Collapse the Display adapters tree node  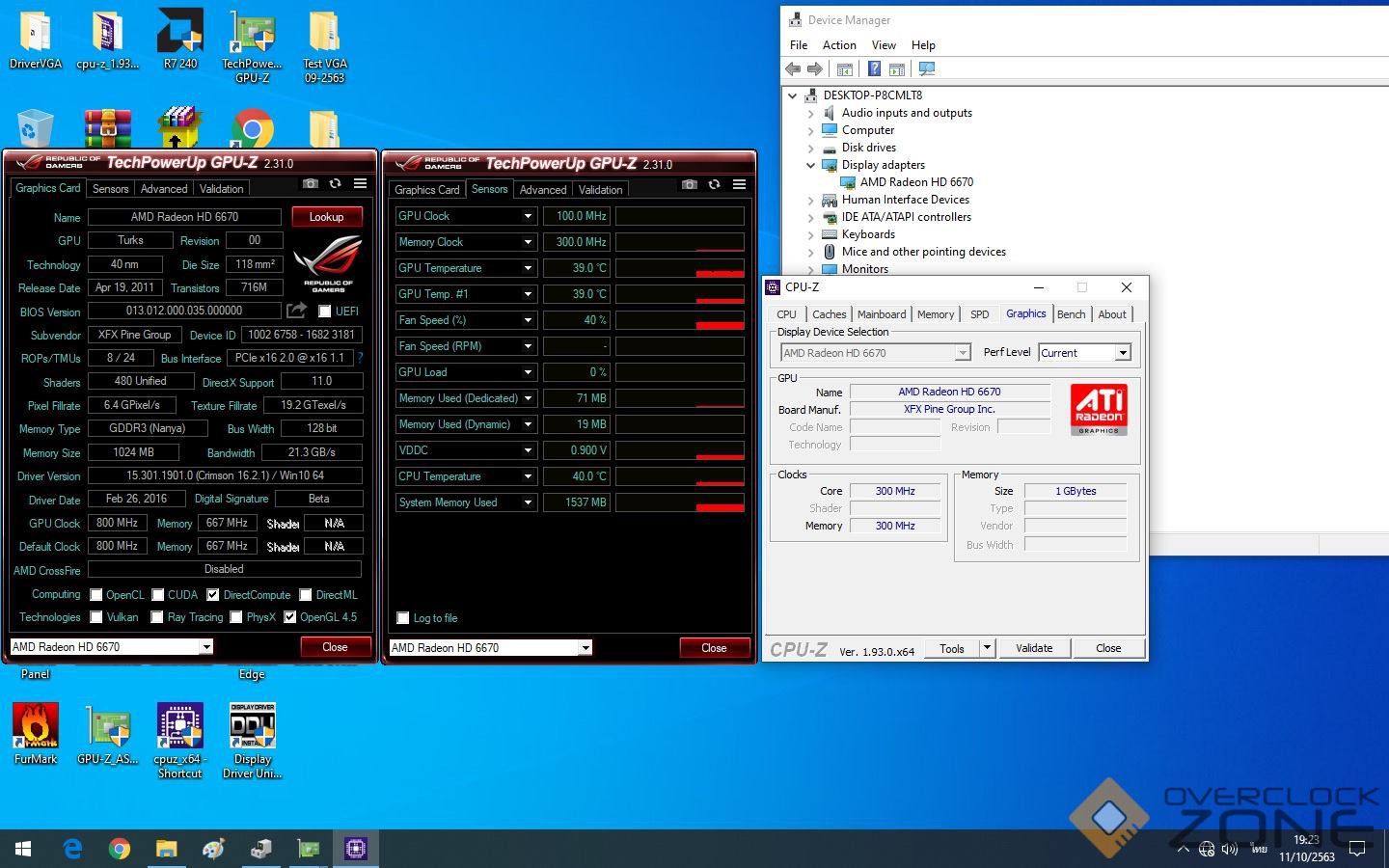click(x=810, y=165)
